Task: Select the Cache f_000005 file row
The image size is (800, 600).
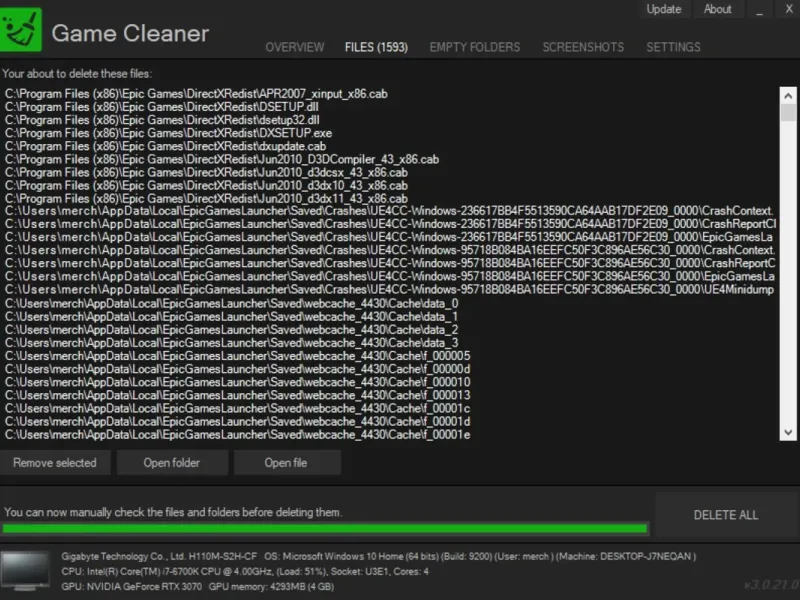Action: click(x=391, y=356)
